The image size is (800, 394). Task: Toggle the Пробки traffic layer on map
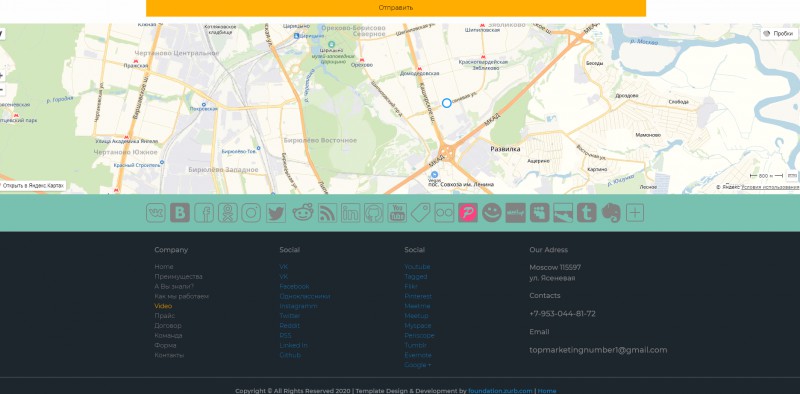[780, 34]
